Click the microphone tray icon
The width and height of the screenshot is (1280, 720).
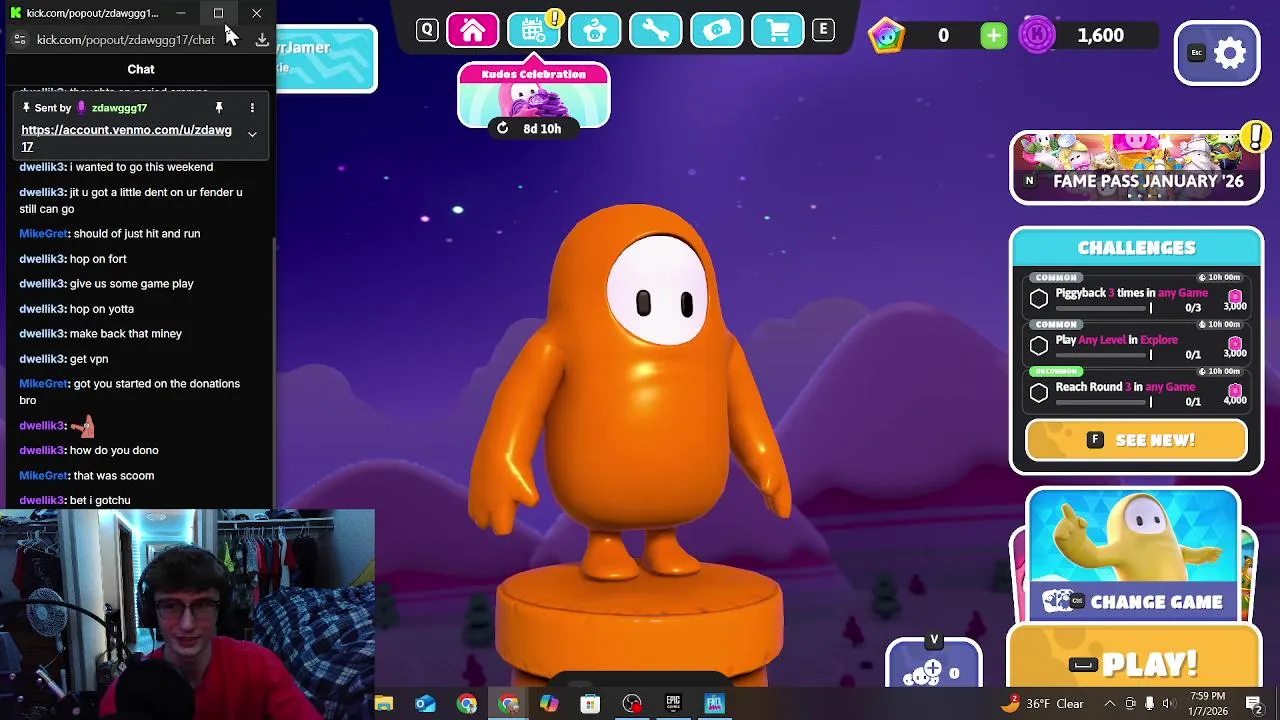[1149, 704]
